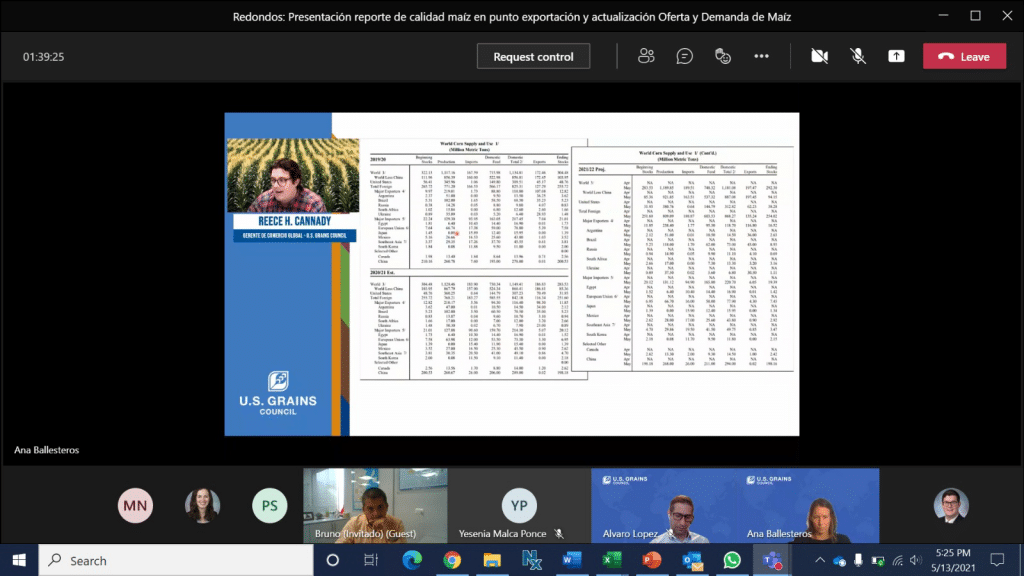Turn on your camera
1024x576 pixels.
819,56
